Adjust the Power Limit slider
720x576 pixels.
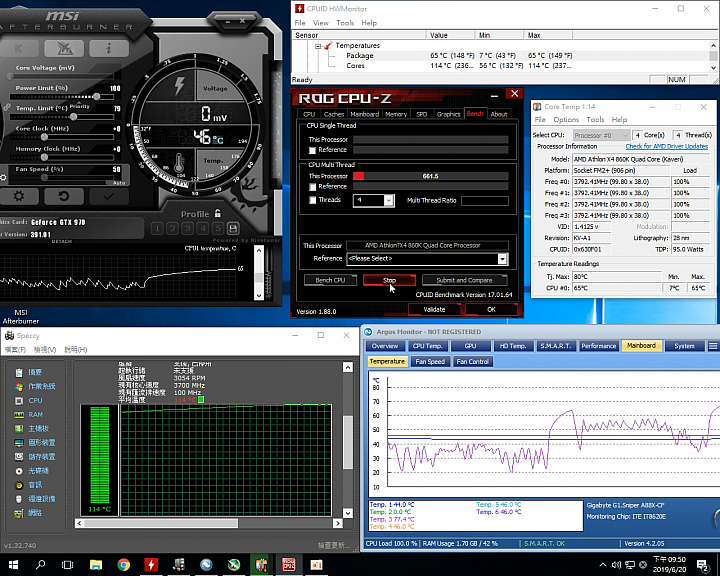tap(96, 96)
